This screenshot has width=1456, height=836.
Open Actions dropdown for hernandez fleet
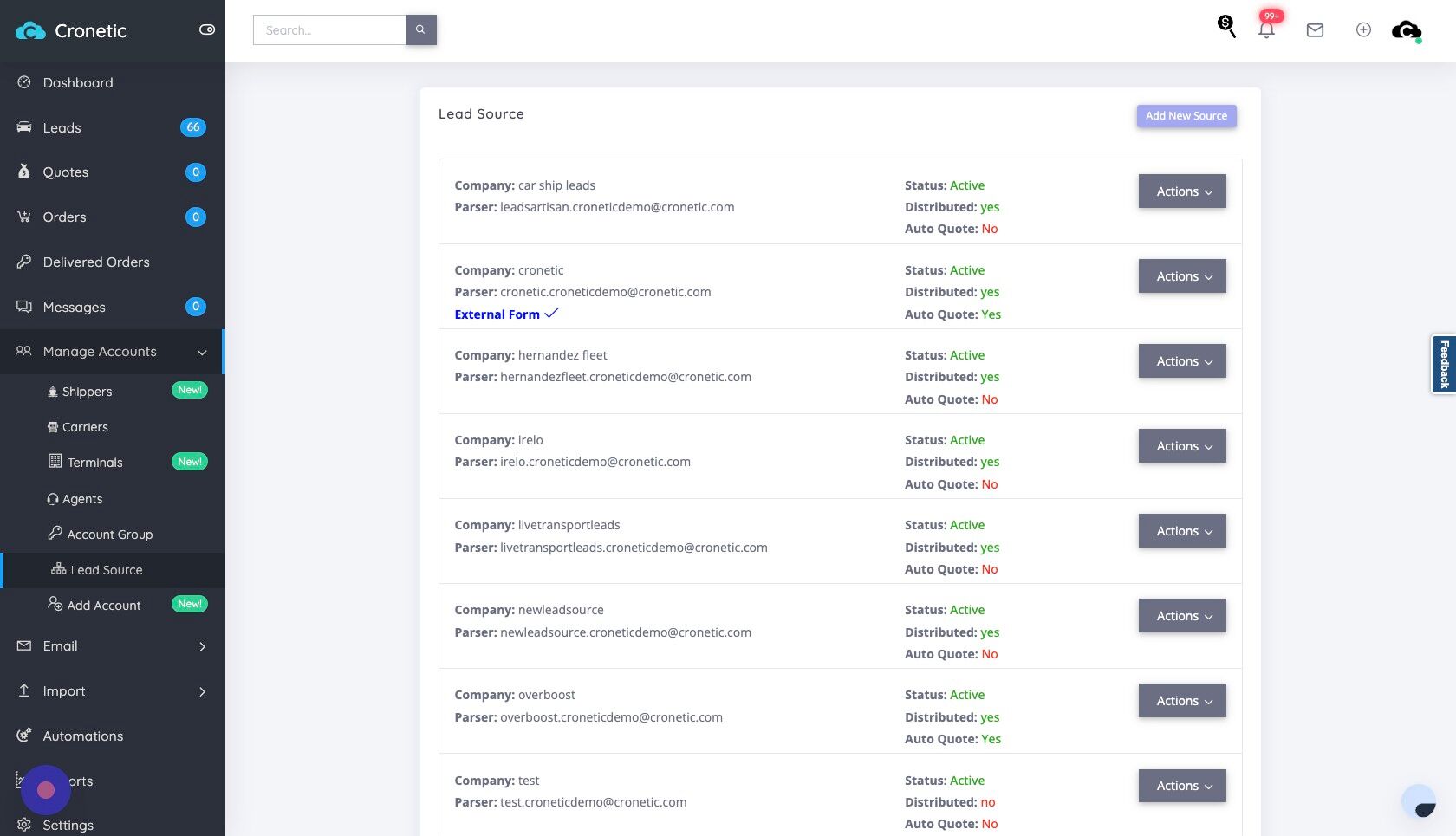1182,361
